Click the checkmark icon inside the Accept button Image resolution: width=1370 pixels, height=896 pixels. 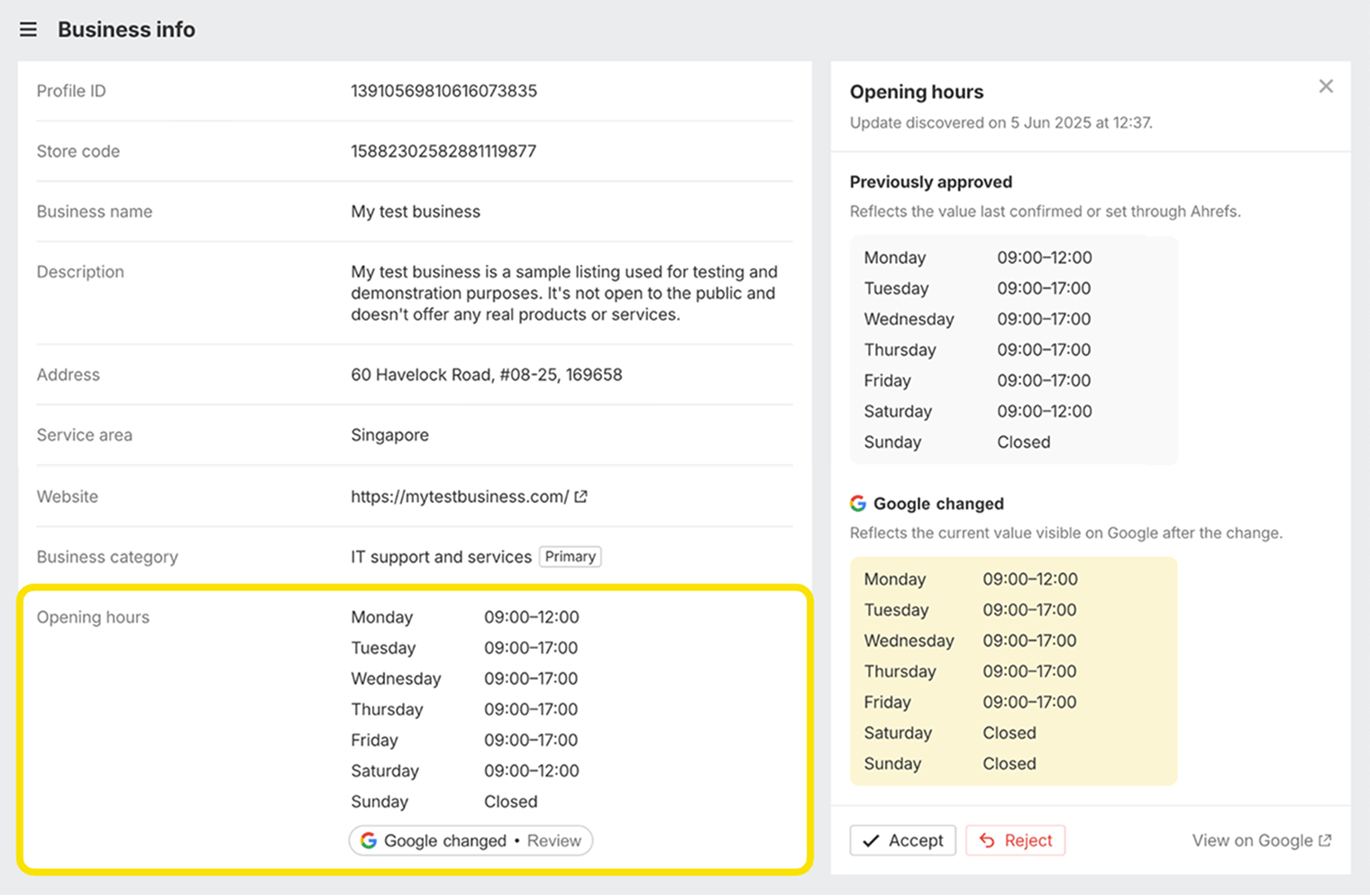pyautogui.click(x=871, y=840)
